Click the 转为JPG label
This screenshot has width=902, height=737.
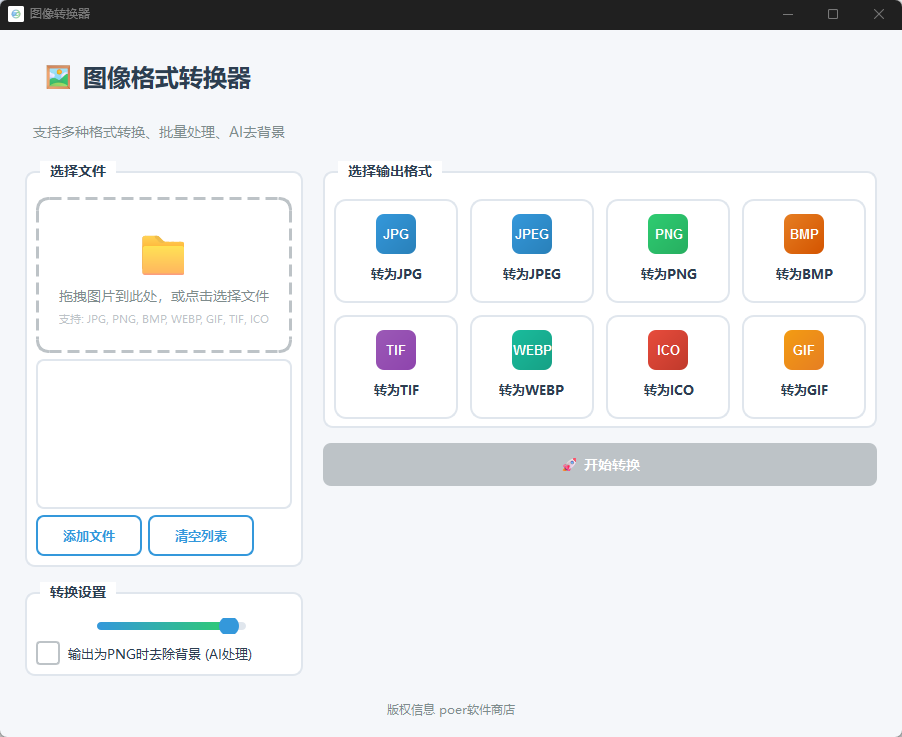click(396, 274)
